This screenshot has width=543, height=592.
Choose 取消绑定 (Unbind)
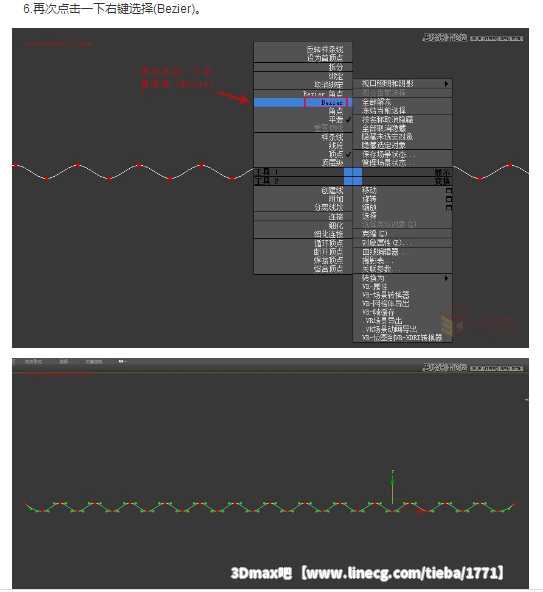329,85
